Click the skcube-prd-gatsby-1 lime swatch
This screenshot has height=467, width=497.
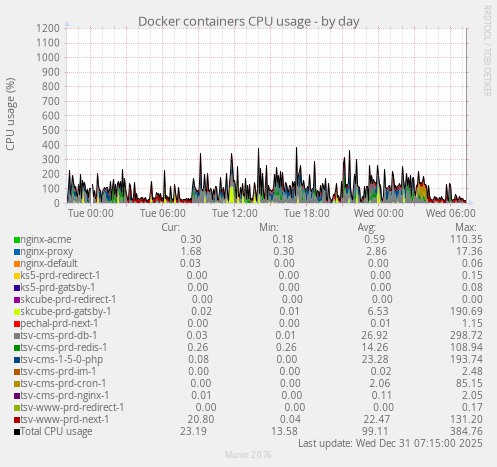click(x=17, y=312)
